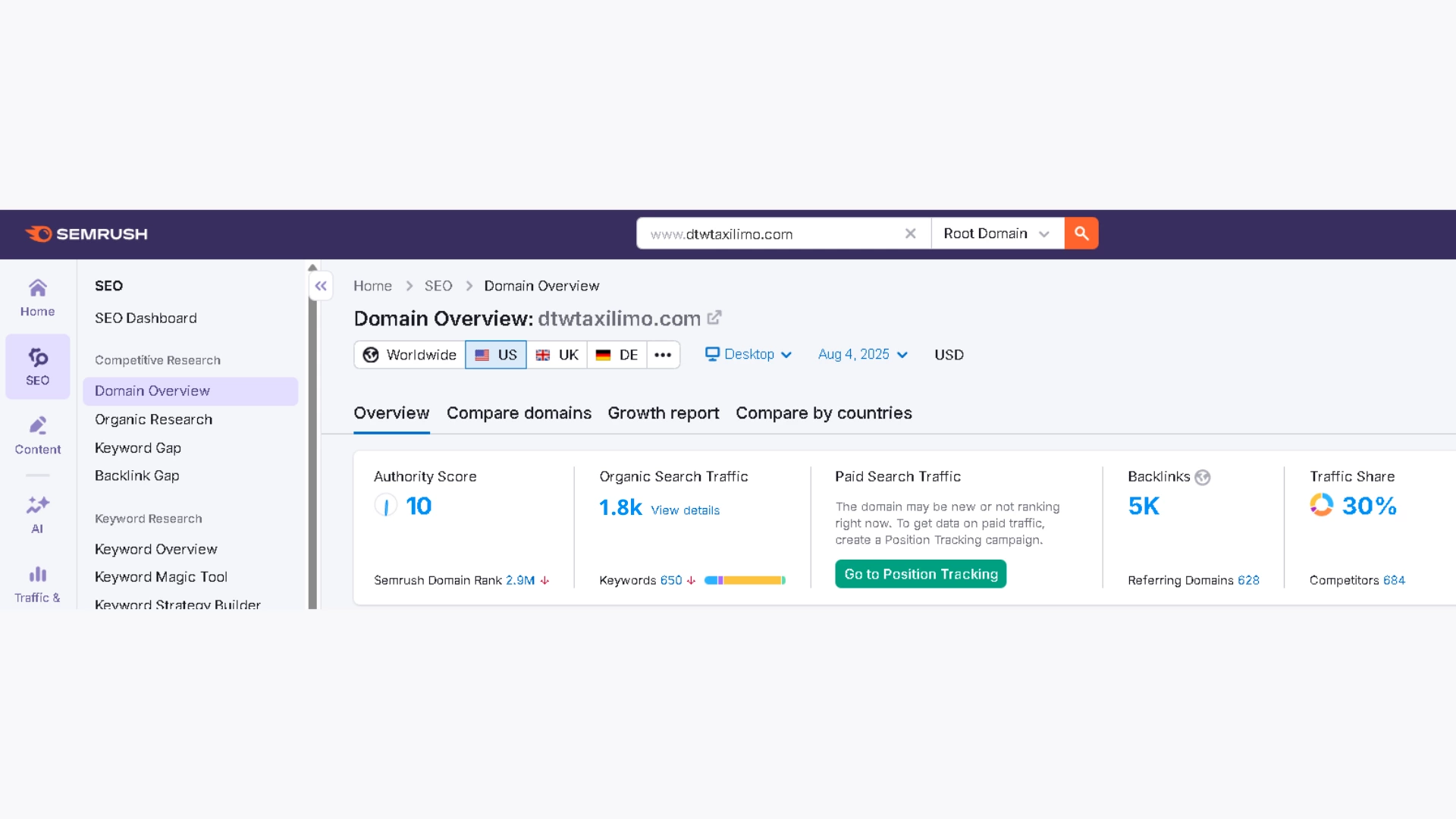Click the Semrush logo
1456x819 pixels.
[x=86, y=234]
